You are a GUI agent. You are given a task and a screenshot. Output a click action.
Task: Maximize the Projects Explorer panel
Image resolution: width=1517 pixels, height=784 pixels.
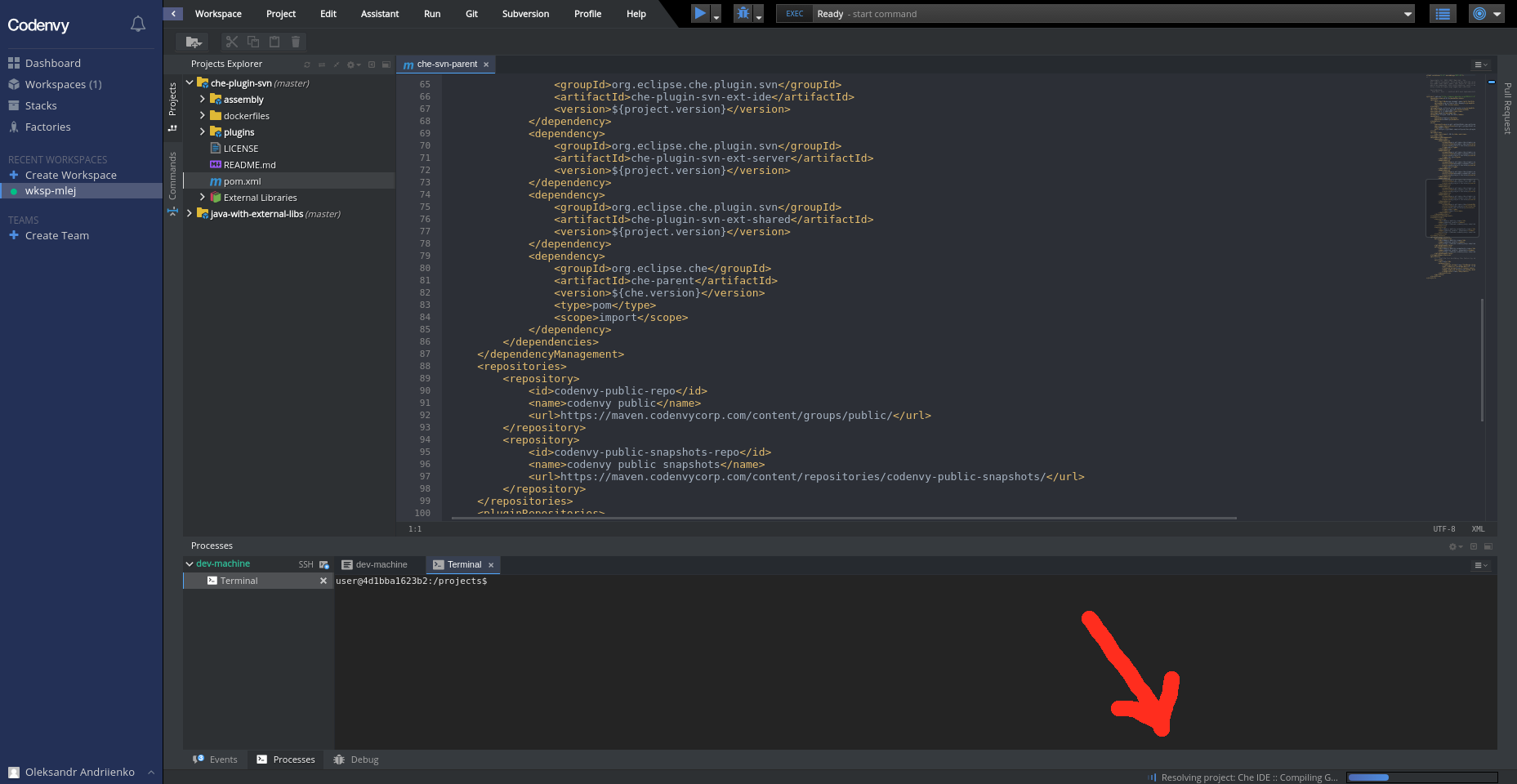pos(386,65)
